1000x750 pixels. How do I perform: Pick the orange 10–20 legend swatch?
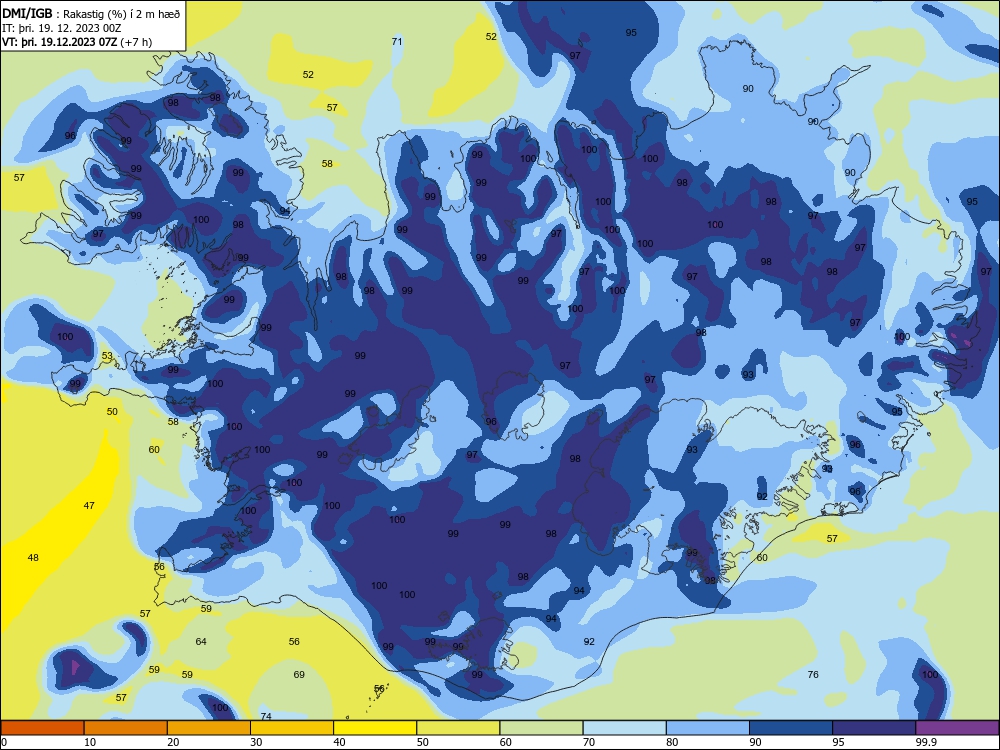click(x=126, y=728)
